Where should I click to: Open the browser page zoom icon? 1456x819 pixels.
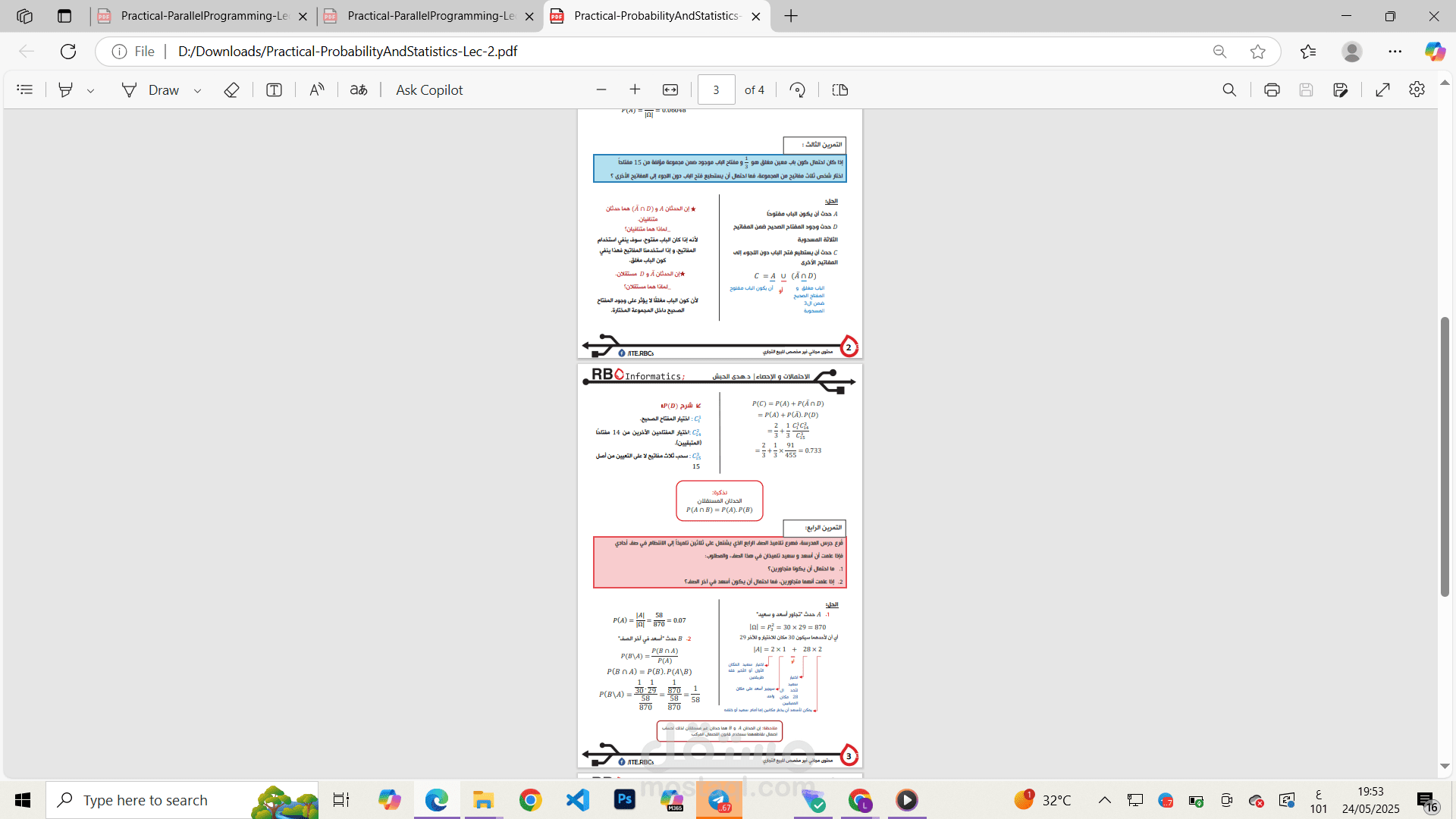[1219, 51]
